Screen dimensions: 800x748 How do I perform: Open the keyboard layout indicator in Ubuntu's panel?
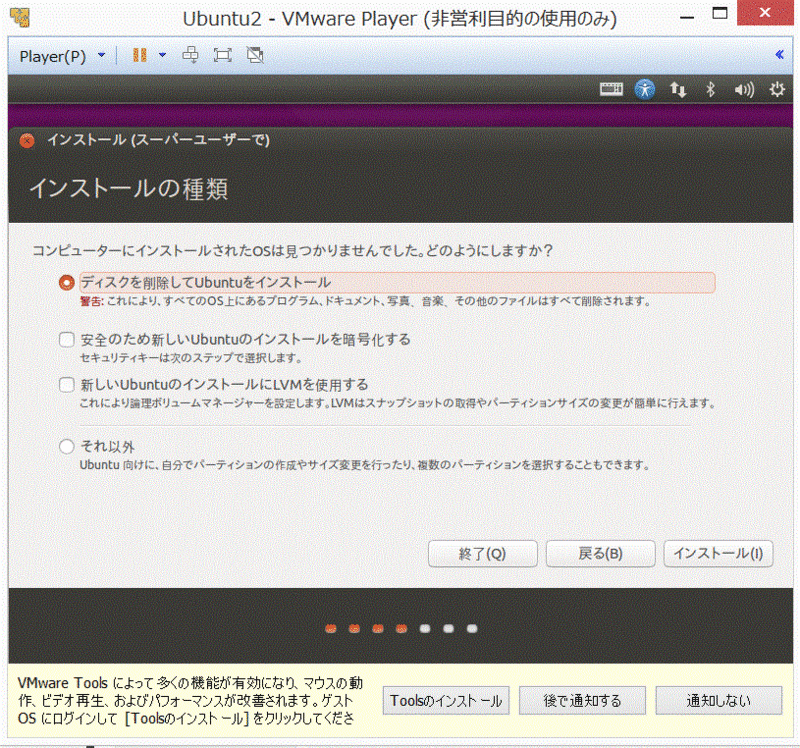pyautogui.click(x=612, y=90)
